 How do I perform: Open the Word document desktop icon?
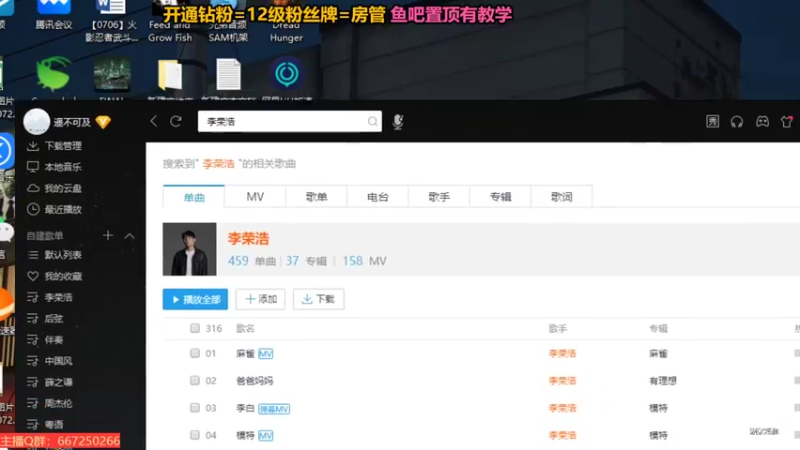[111, 20]
